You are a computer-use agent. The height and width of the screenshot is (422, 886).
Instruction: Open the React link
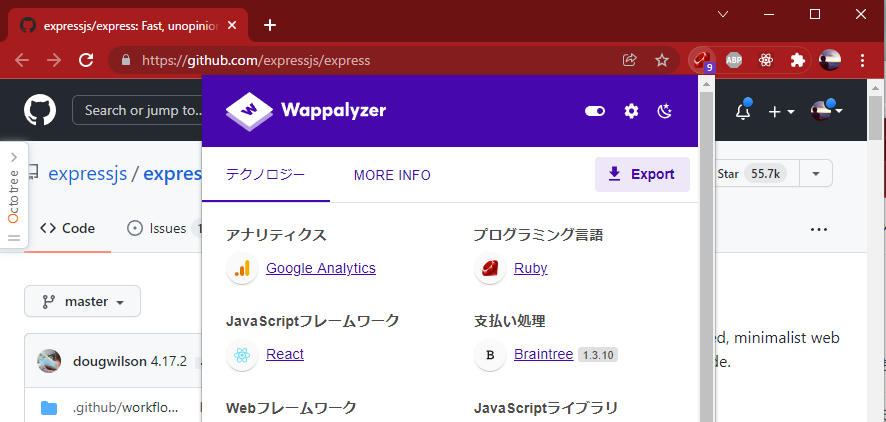[x=285, y=355]
